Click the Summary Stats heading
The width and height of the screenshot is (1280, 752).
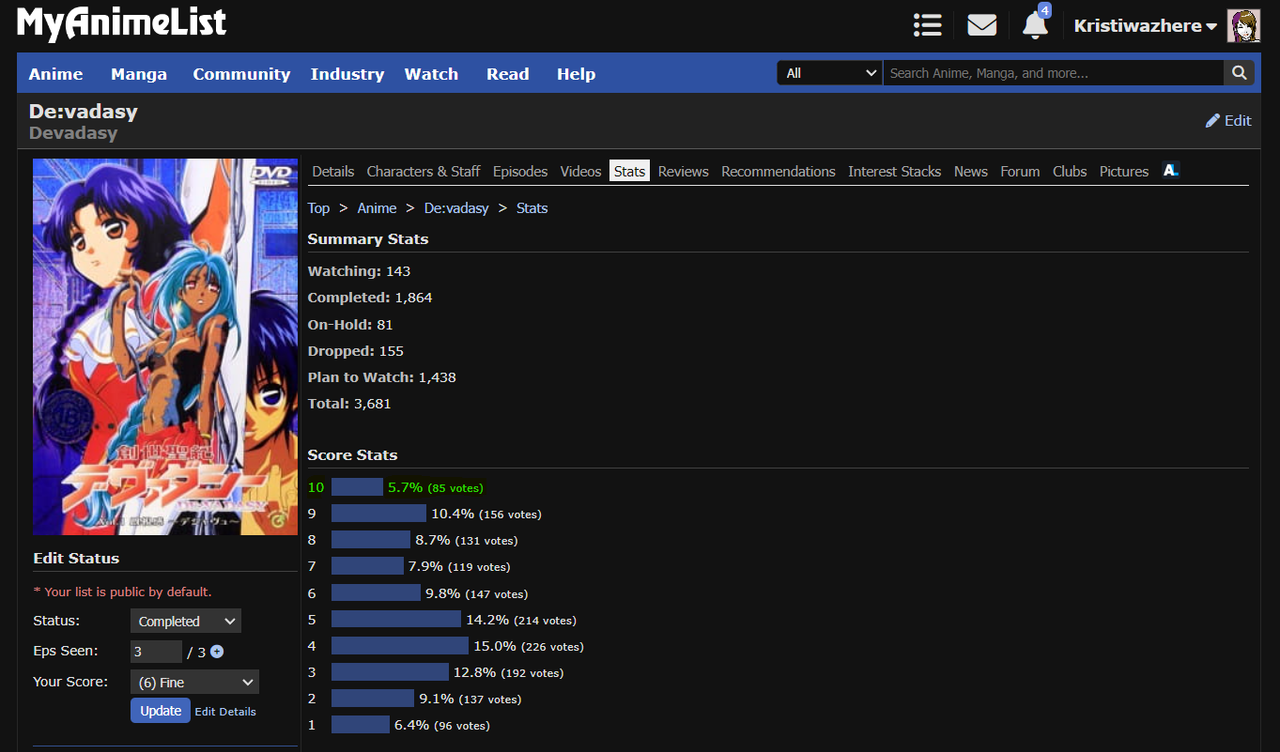coord(368,239)
